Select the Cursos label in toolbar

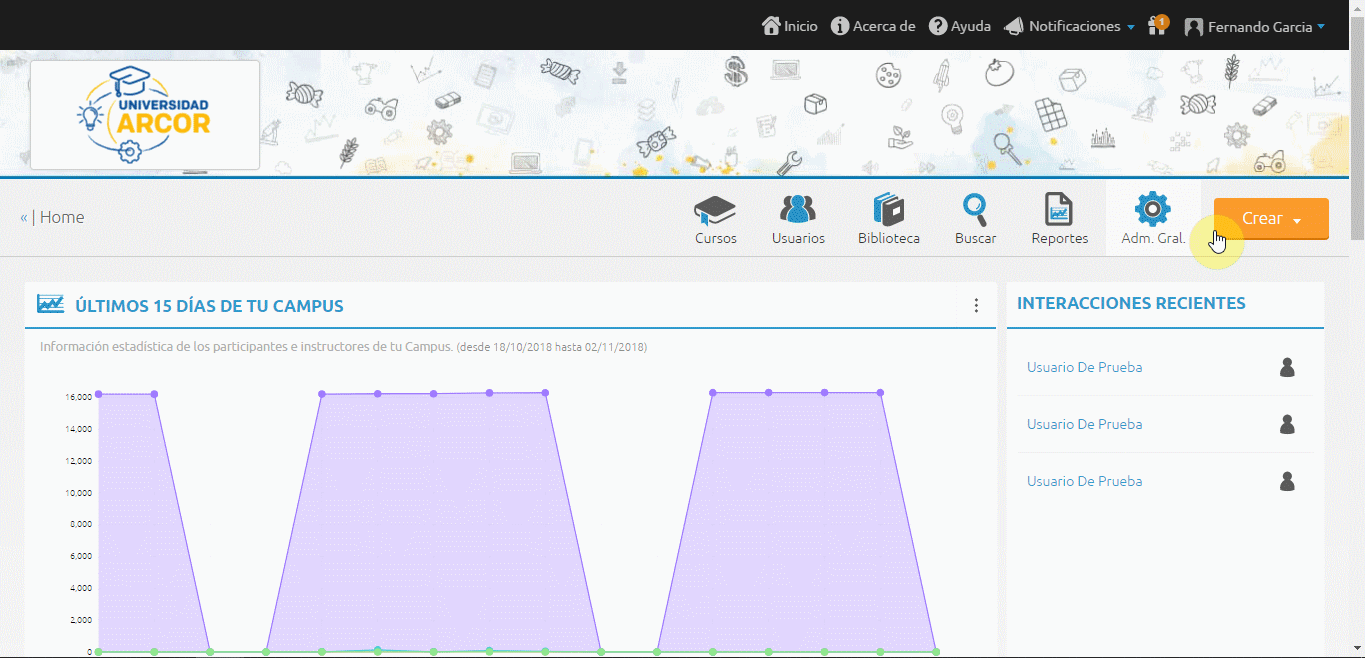coord(716,238)
